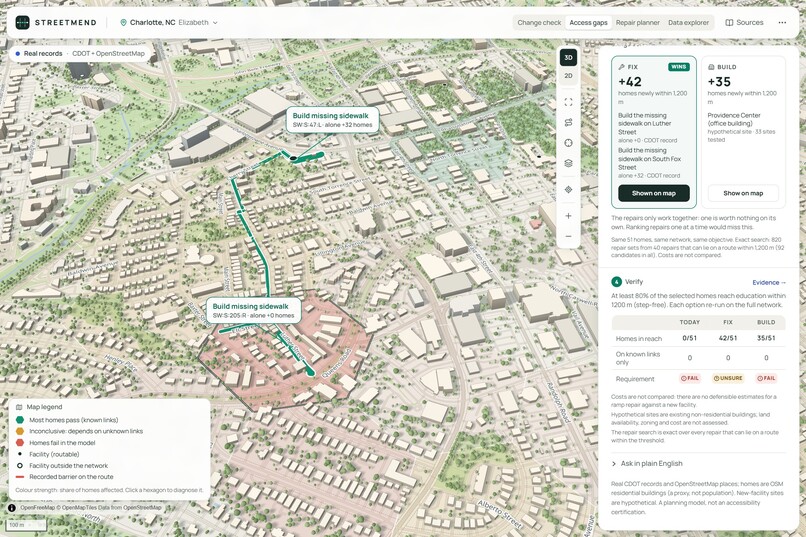Click the Facility outside the network ring icon
This screenshot has width=806, height=537.
coord(20,466)
